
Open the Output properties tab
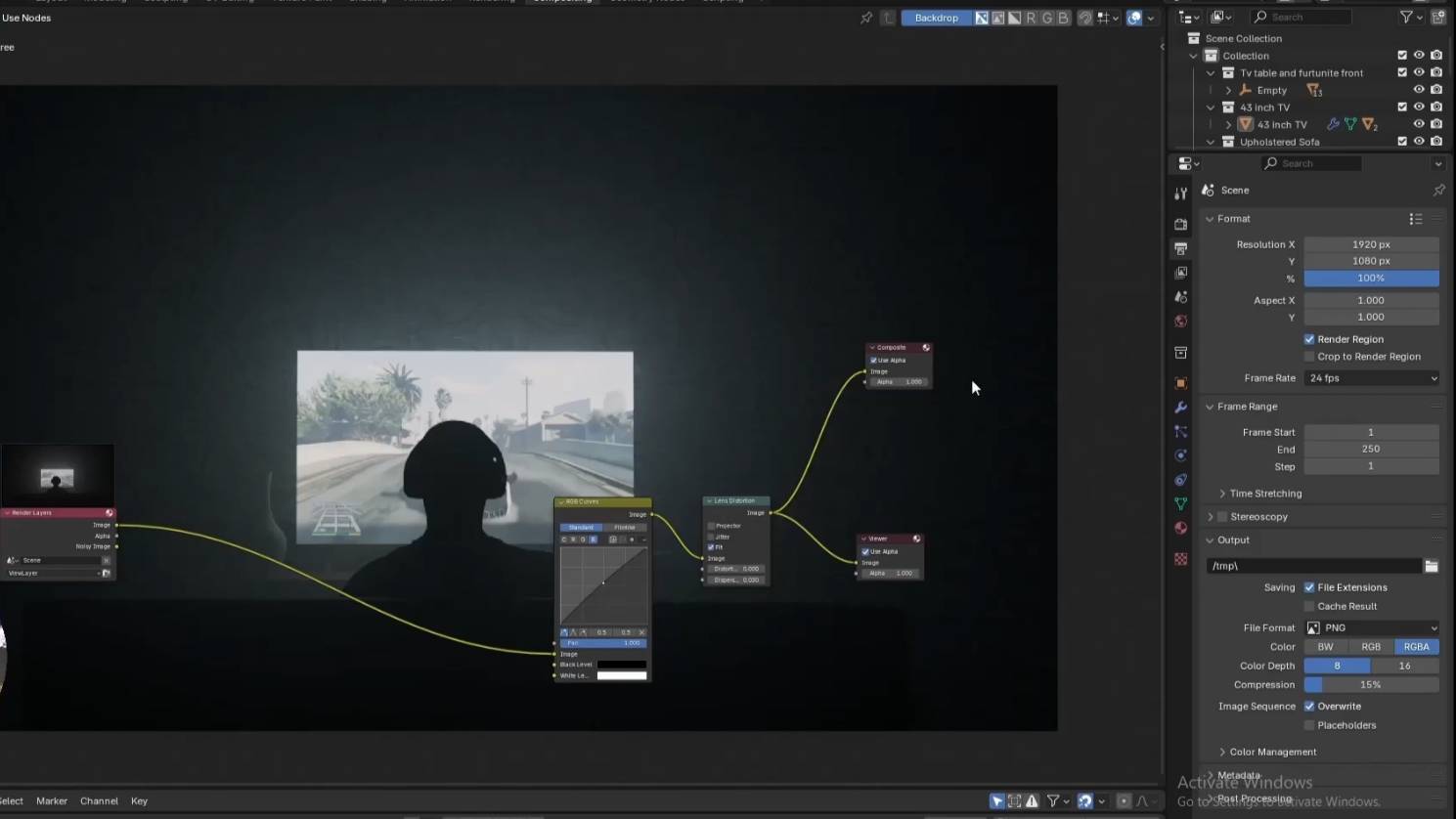point(1181,248)
